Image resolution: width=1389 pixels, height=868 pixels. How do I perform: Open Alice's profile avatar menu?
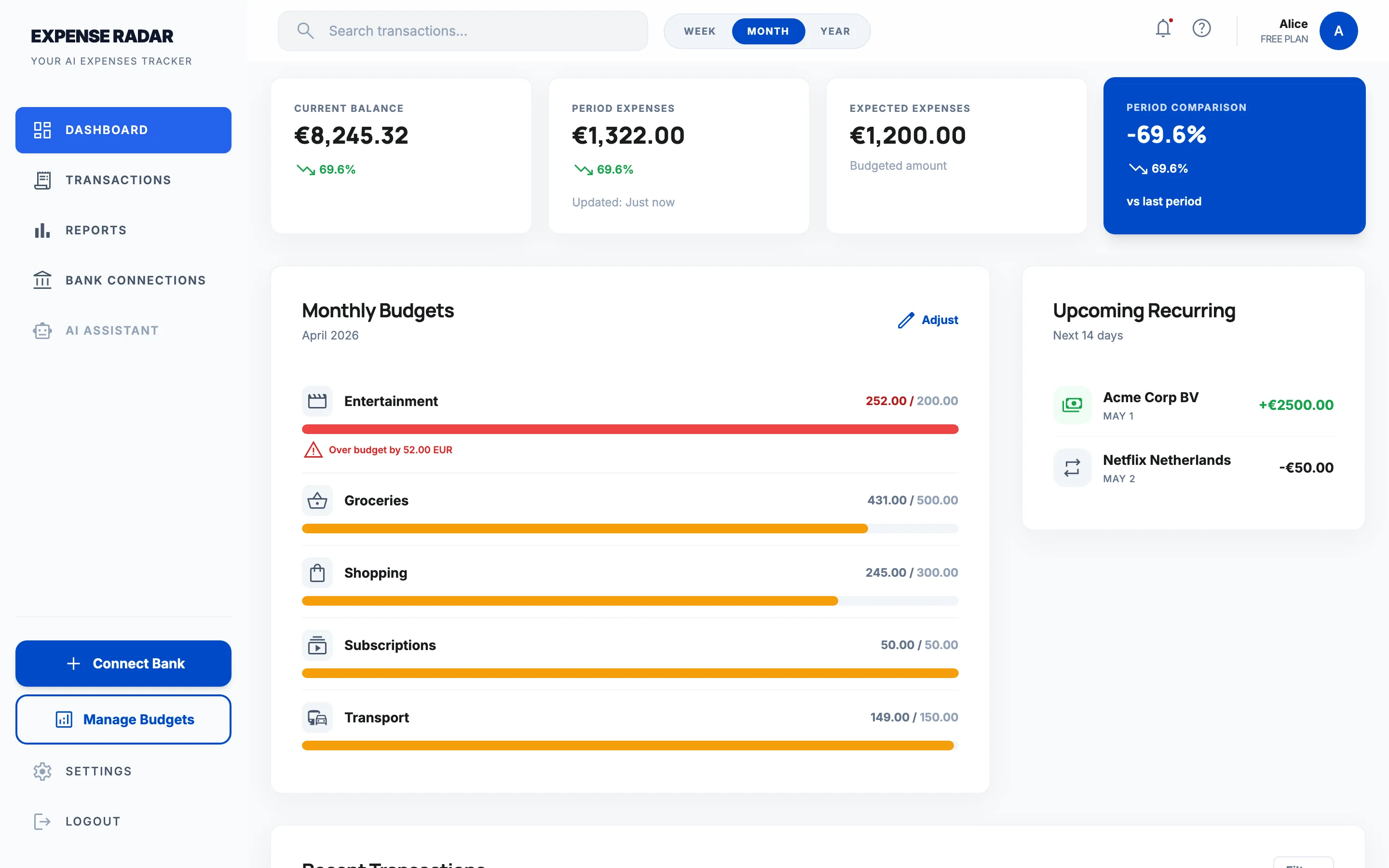point(1338,30)
